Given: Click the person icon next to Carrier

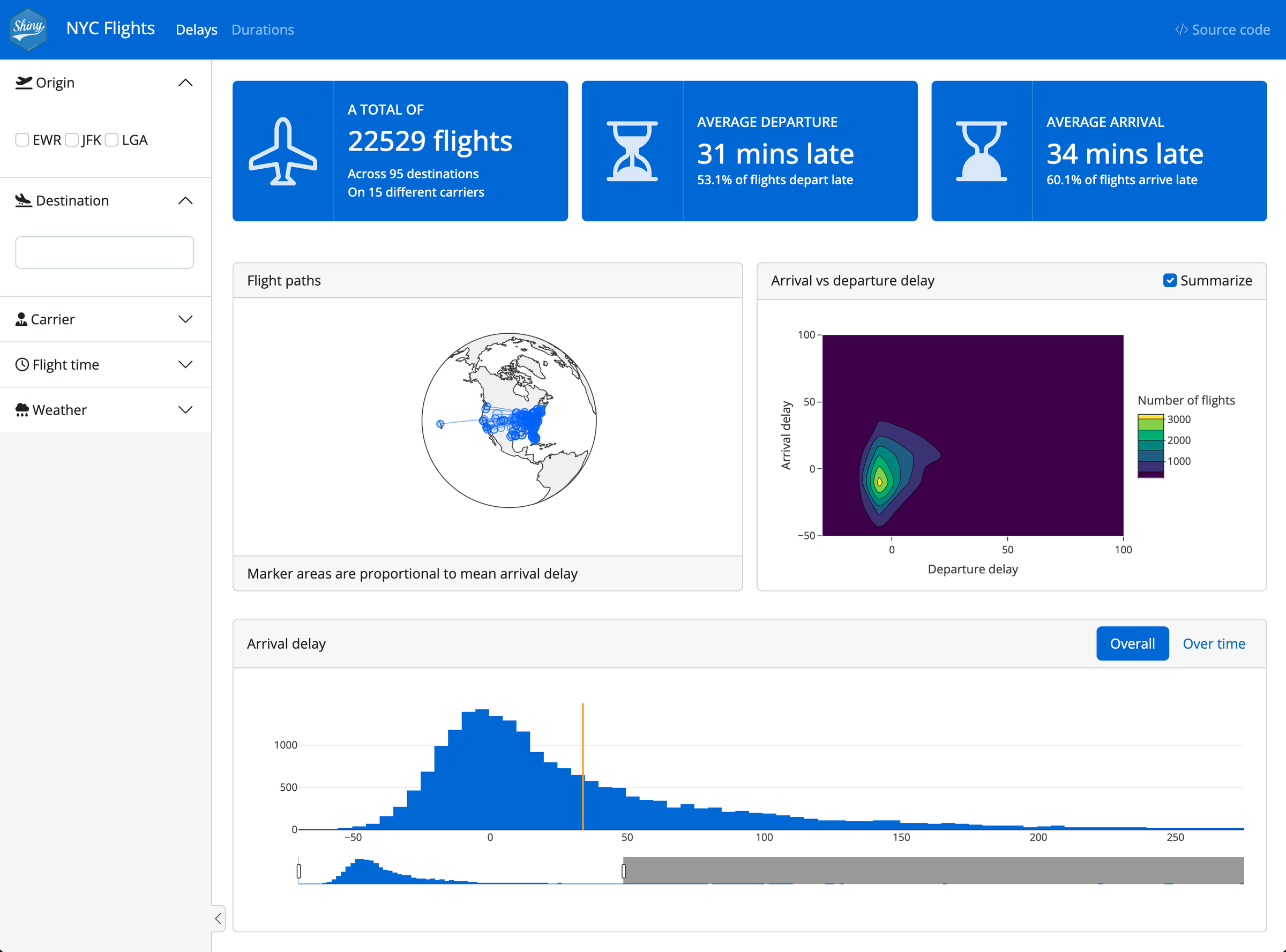Looking at the screenshot, I should click(21, 319).
